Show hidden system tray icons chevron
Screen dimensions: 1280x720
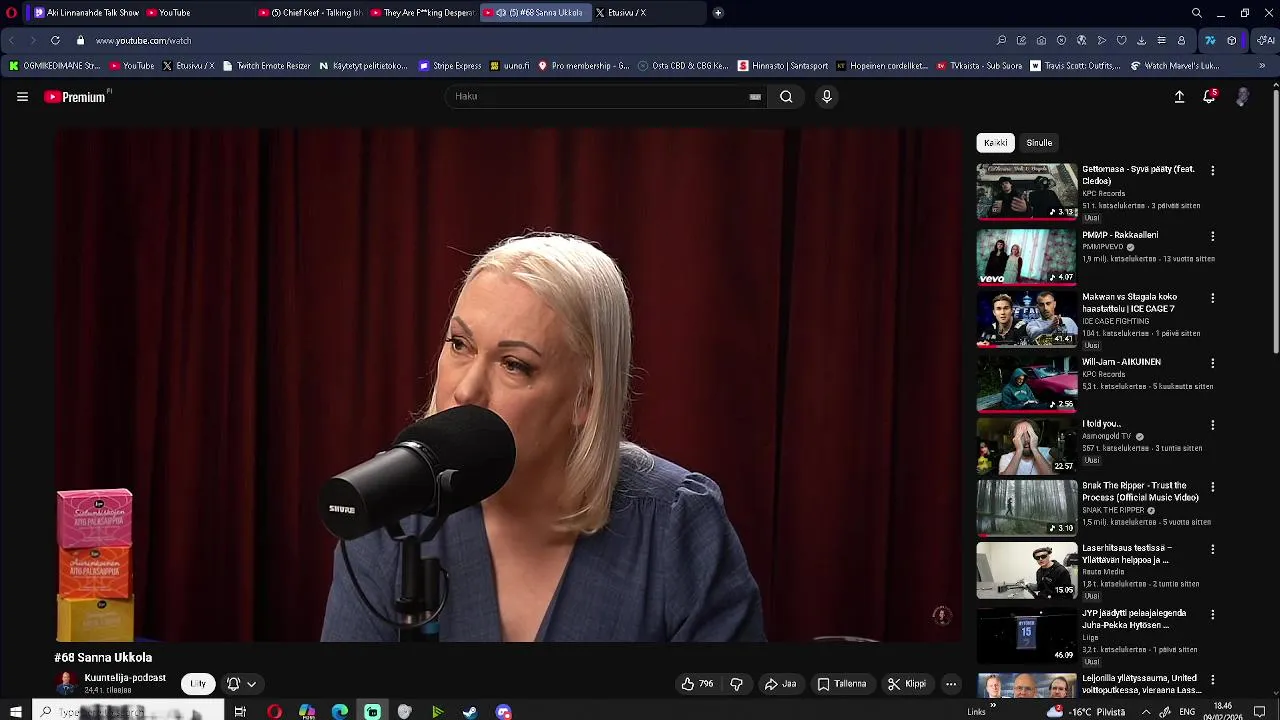1146,712
